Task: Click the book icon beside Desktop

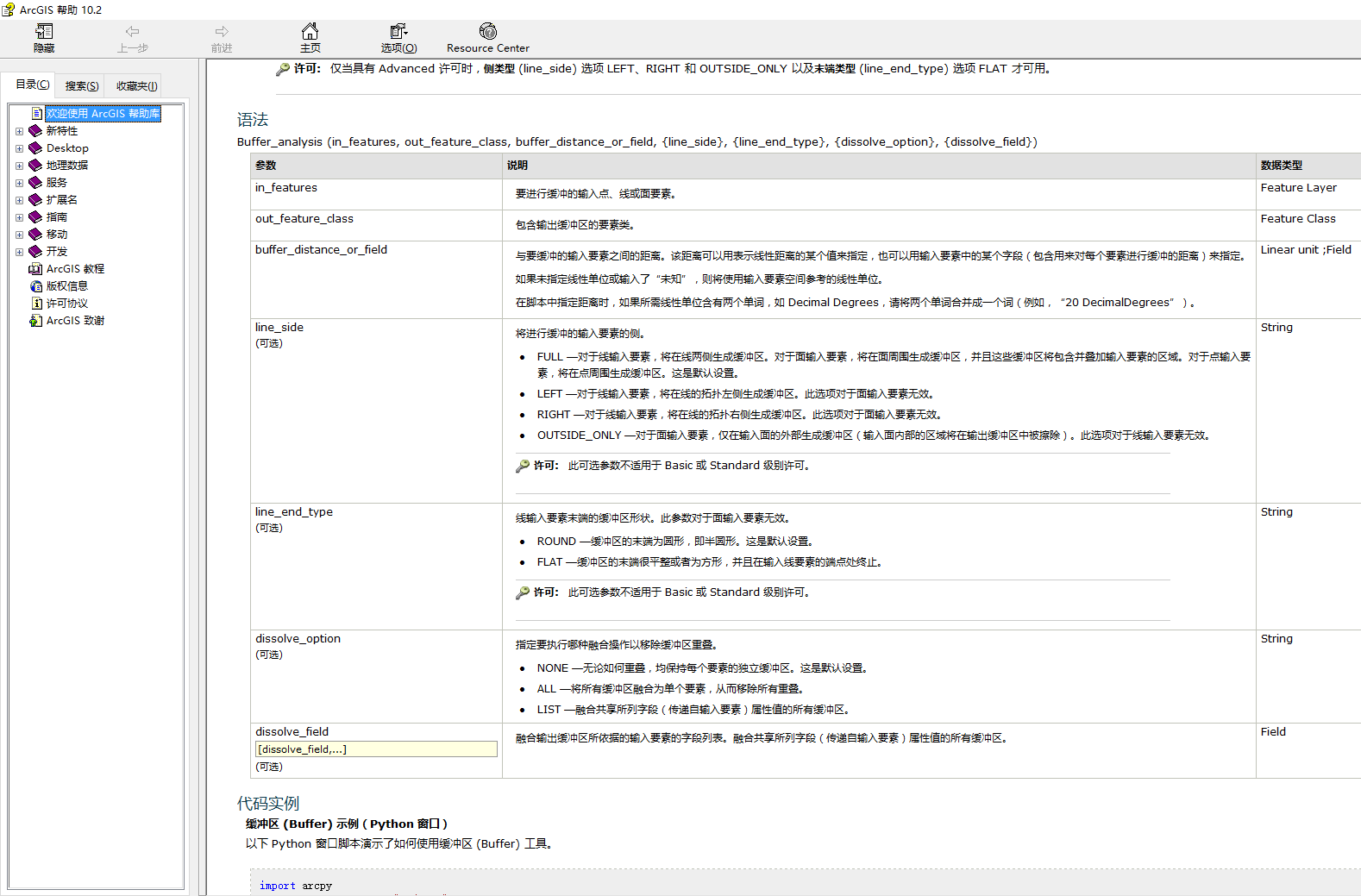Action: pyautogui.click(x=35, y=148)
